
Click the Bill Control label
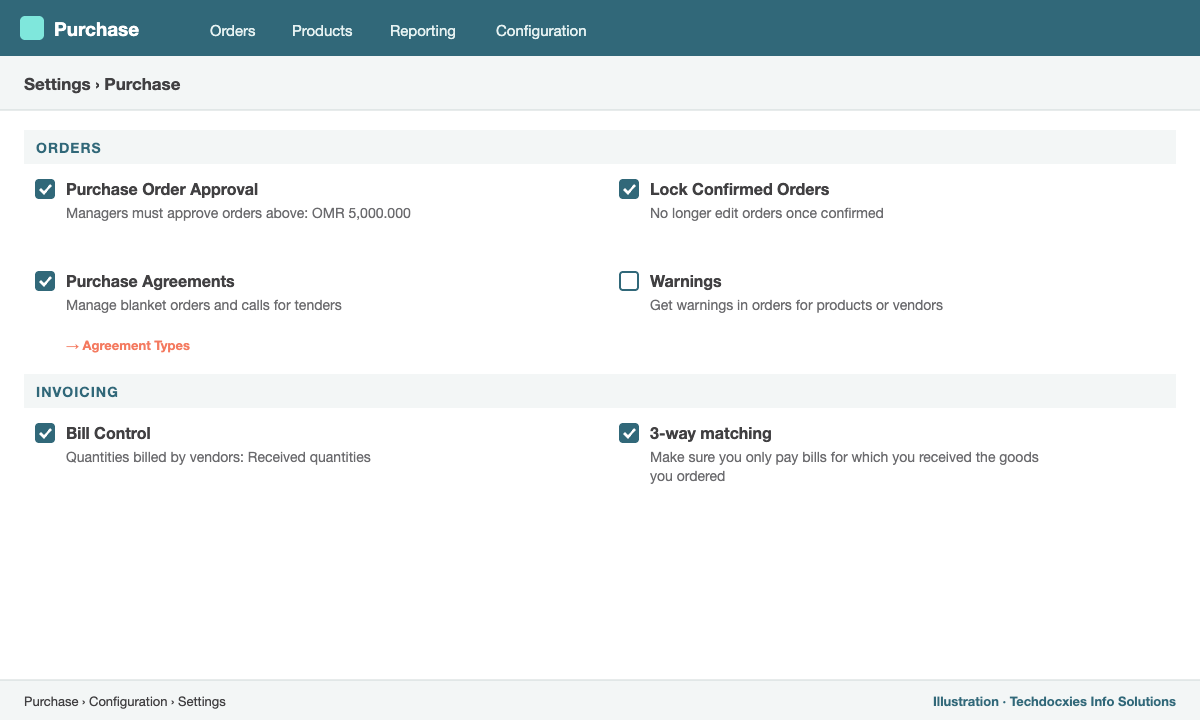(x=108, y=433)
